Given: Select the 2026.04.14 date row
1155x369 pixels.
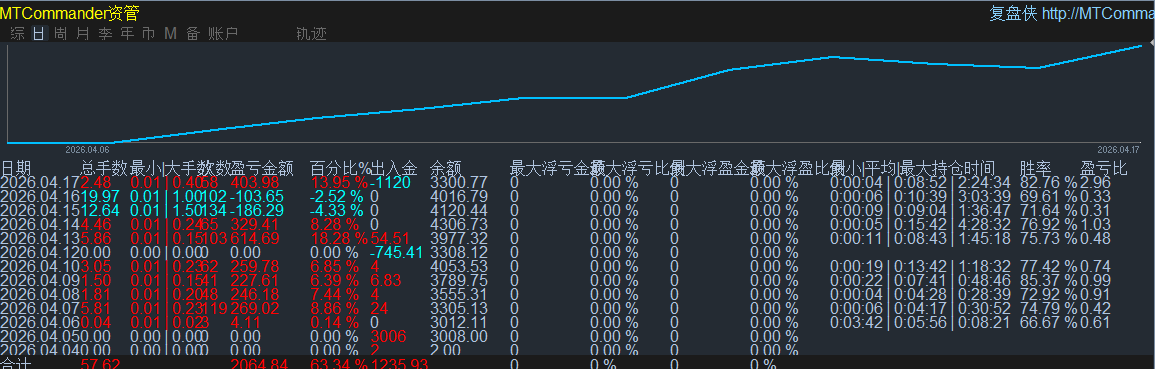Looking at the screenshot, I should 40,225.
